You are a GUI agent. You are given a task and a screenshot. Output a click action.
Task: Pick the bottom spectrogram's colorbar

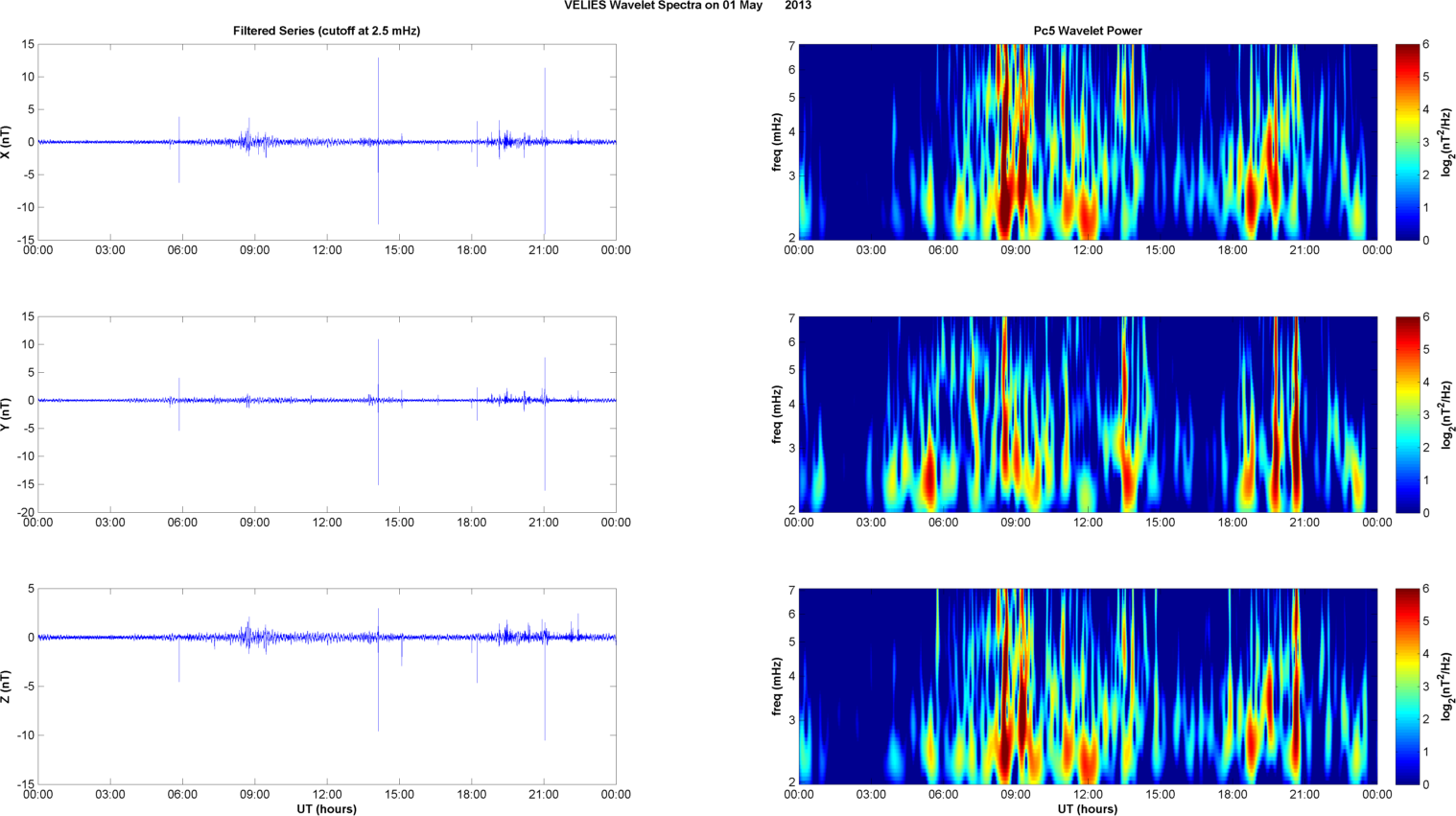coord(1407,687)
